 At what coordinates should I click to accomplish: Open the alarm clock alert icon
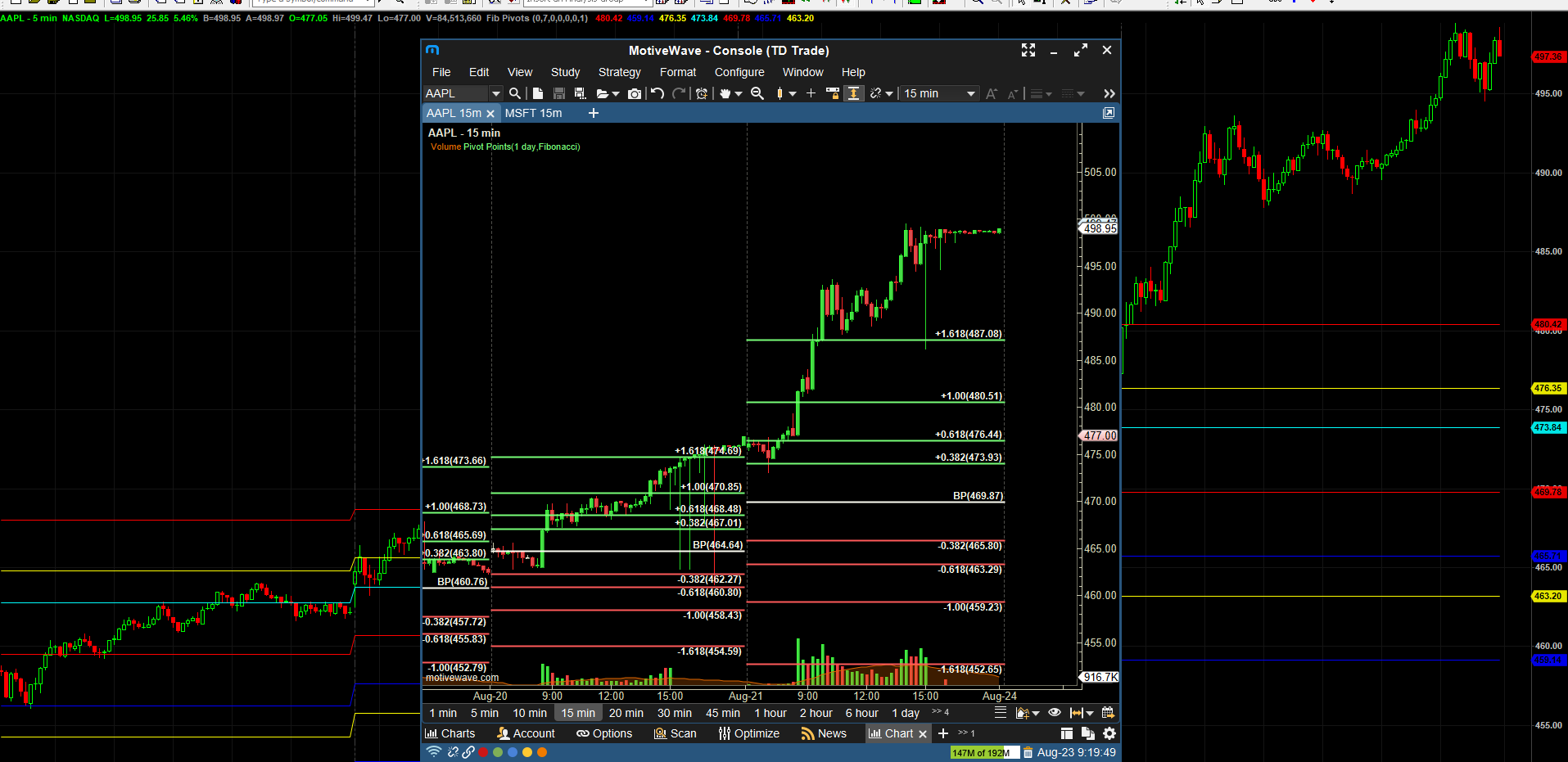[x=702, y=93]
